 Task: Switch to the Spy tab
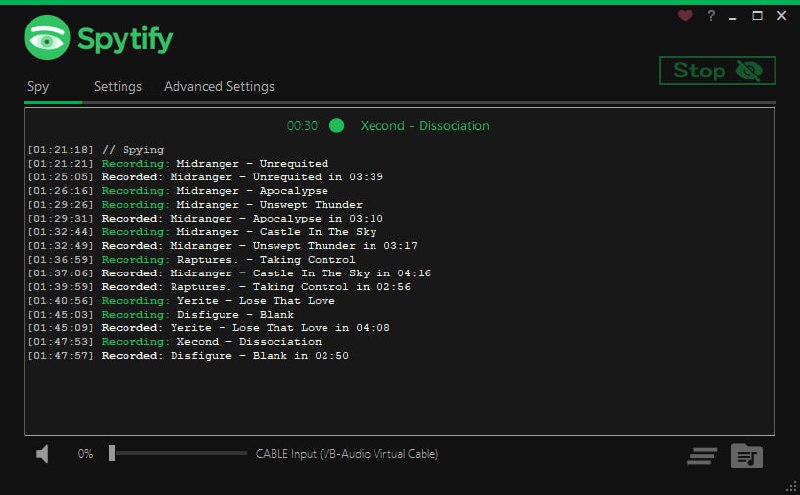[38, 87]
